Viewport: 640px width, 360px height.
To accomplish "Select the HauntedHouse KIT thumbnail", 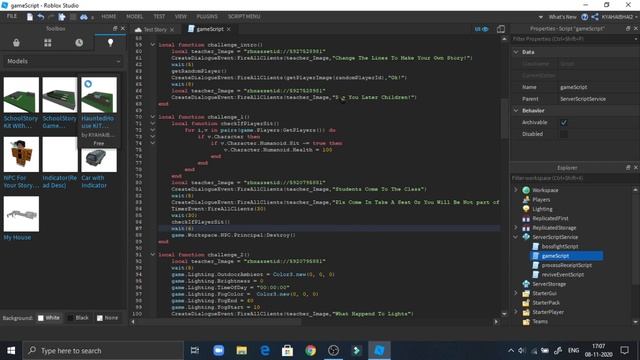I will 99,95.
